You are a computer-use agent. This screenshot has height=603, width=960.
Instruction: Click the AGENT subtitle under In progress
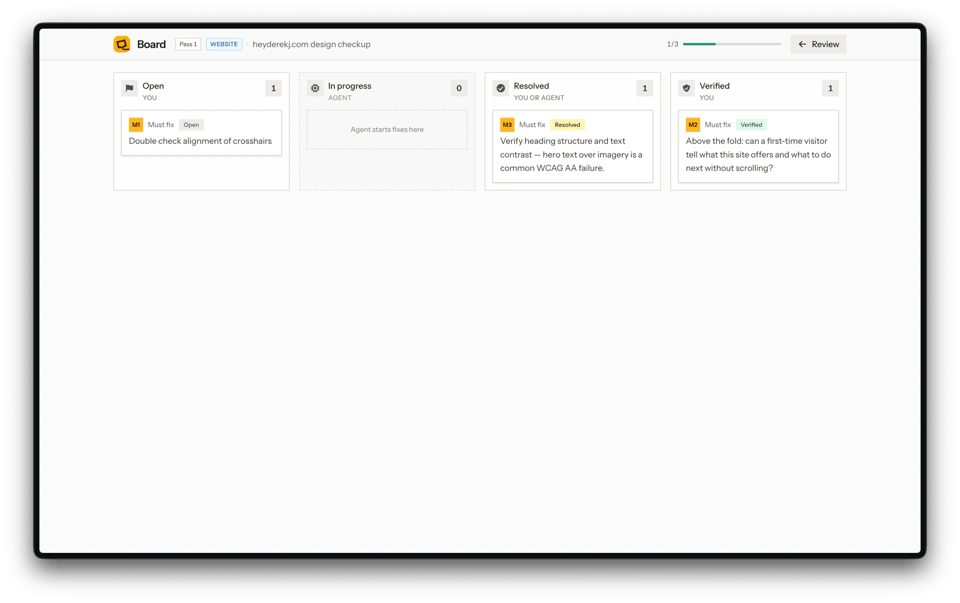point(340,97)
